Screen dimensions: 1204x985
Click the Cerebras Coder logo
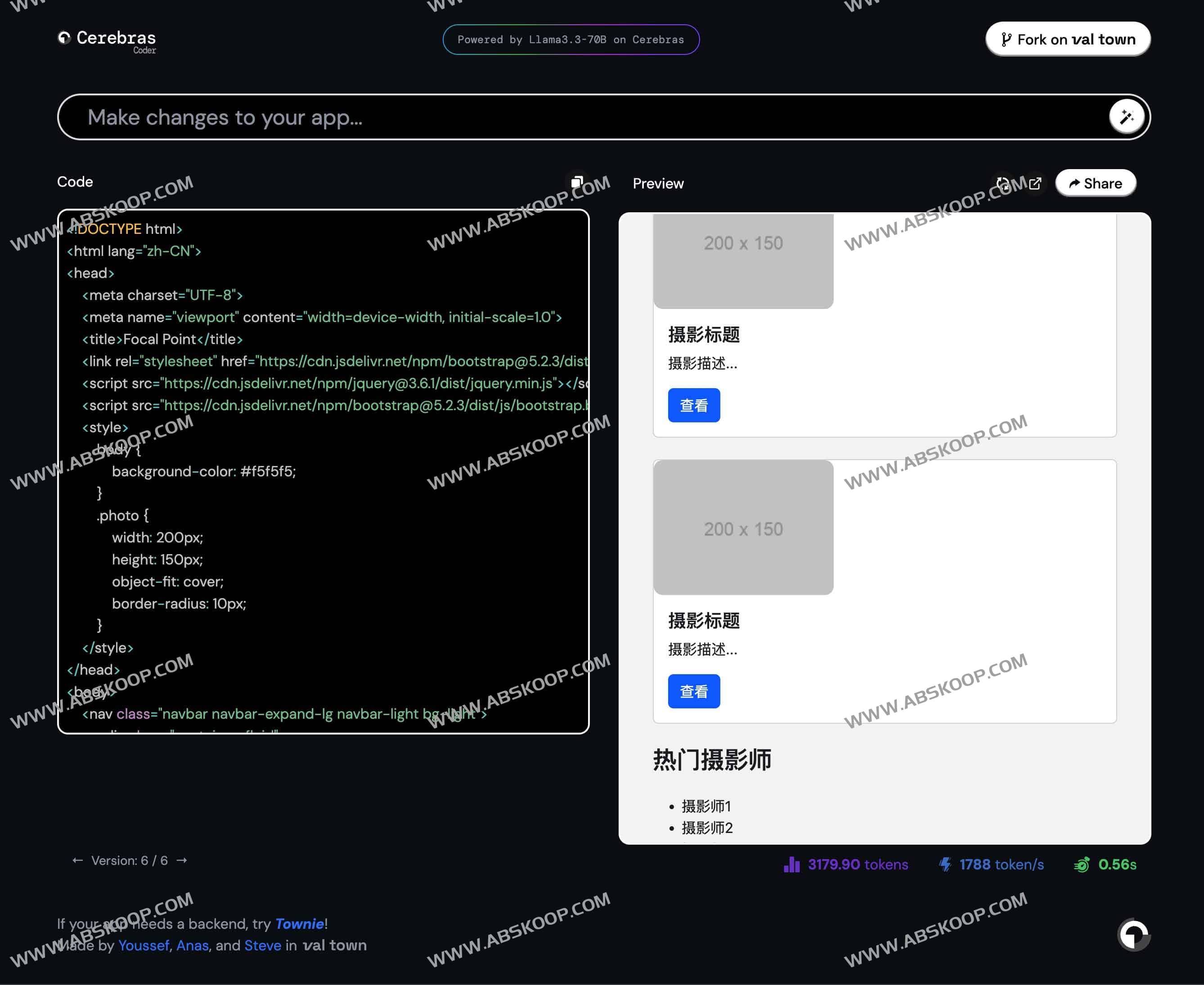point(107,40)
